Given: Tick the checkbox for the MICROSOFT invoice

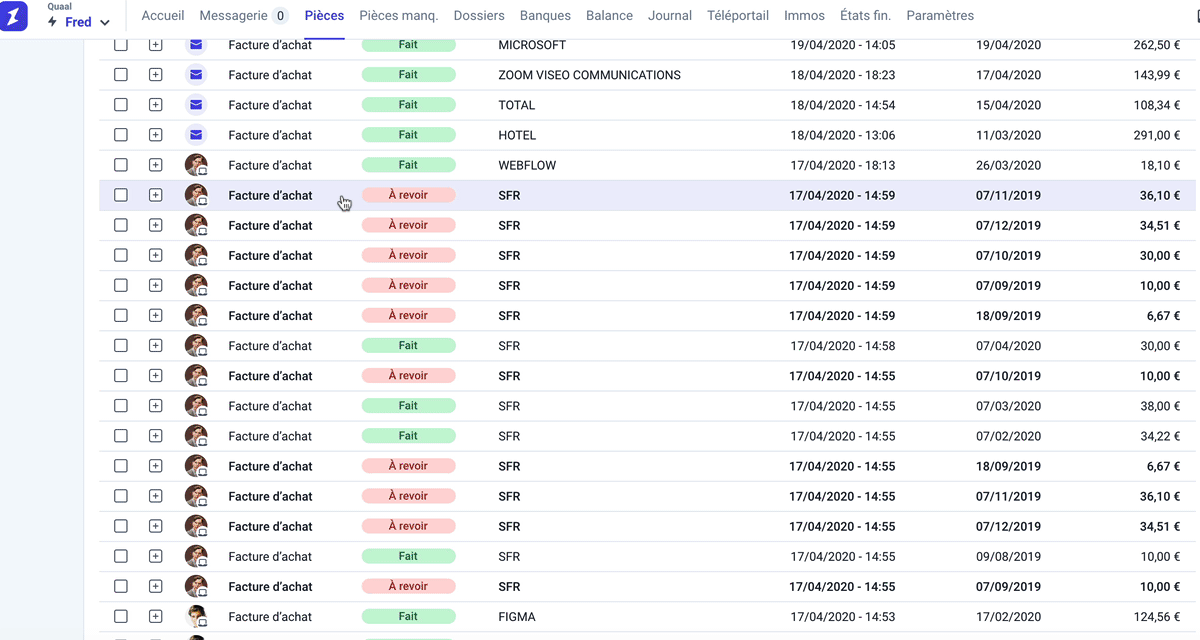Looking at the screenshot, I should pos(121,45).
